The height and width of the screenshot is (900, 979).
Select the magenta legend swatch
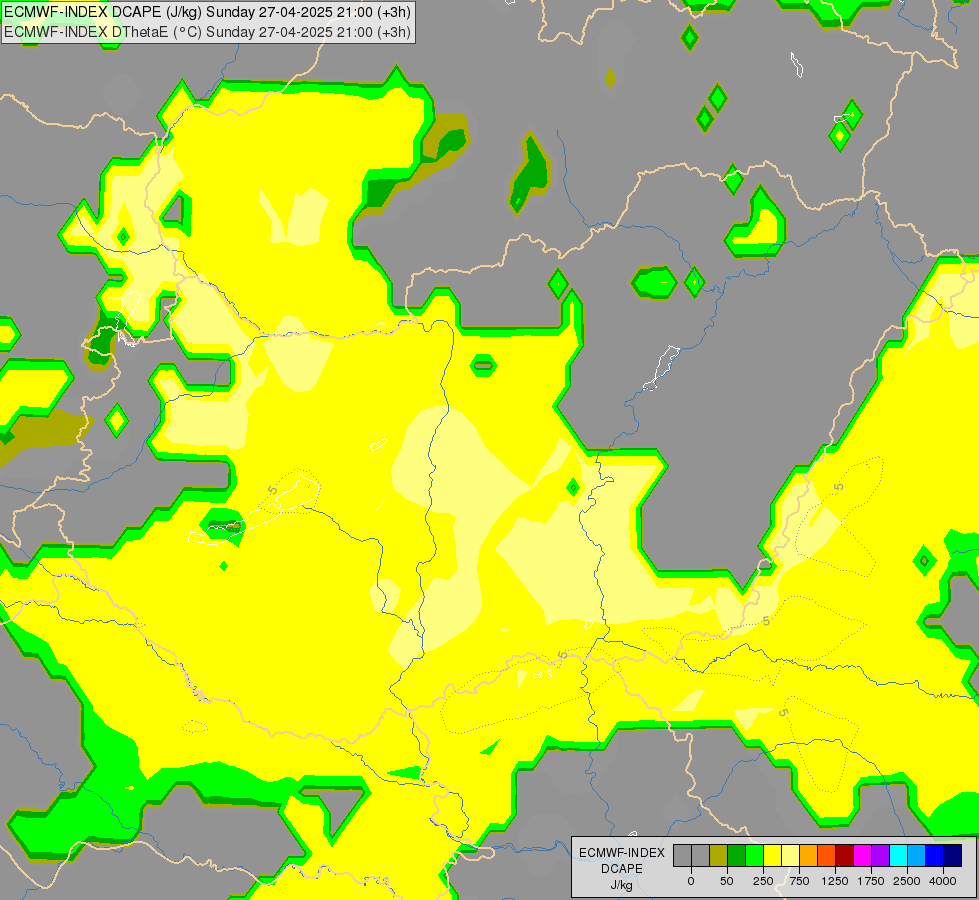tap(863, 855)
